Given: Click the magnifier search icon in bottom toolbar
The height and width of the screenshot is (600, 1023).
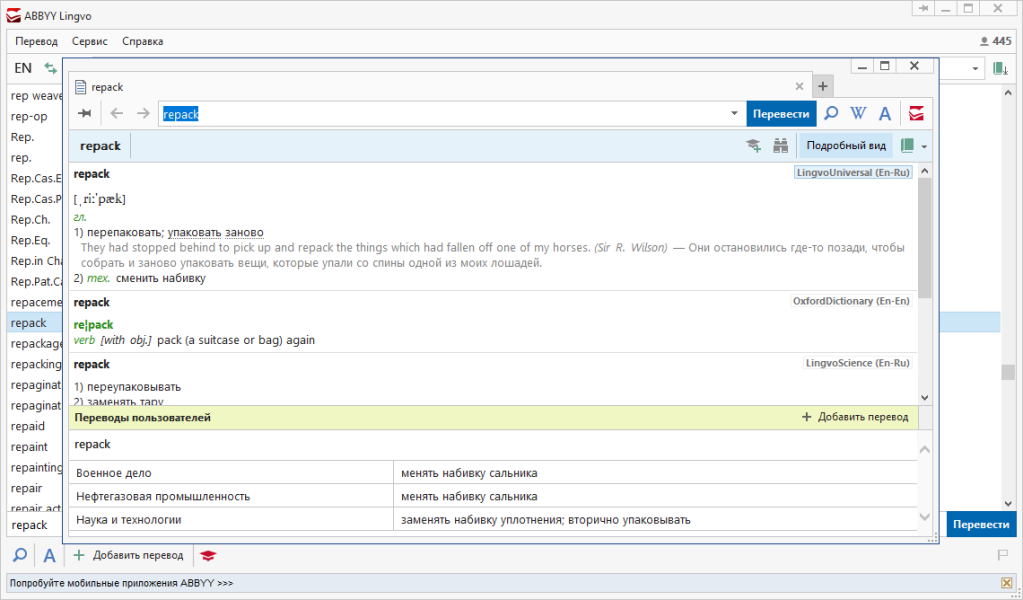Looking at the screenshot, I should click(20, 556).
